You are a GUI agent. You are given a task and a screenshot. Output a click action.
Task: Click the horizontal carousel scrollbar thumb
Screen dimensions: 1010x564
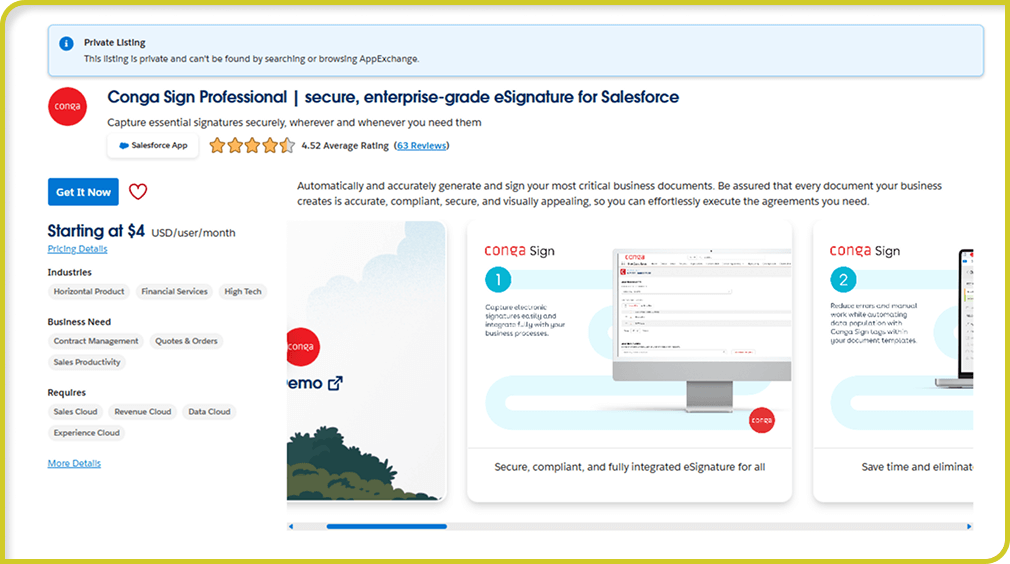click(386, 526)
